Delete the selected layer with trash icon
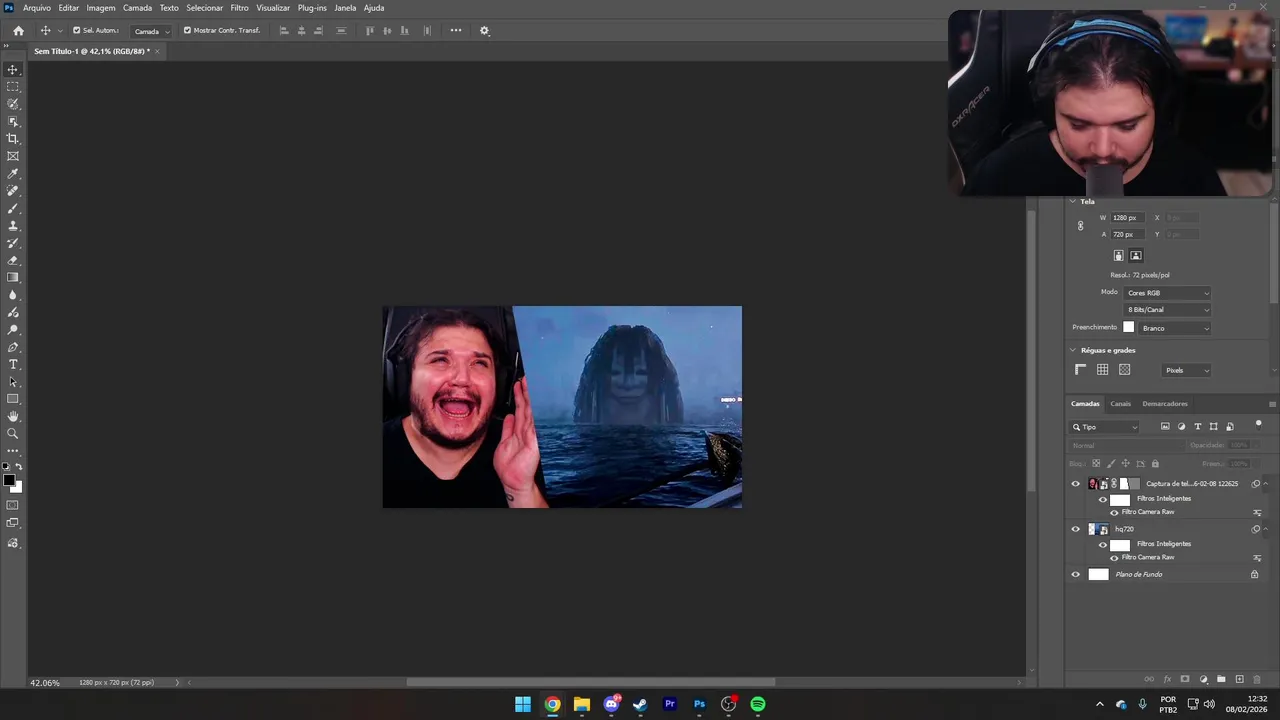The width and height of the screenshot is (1280, 720). [x=1257, y=680]
